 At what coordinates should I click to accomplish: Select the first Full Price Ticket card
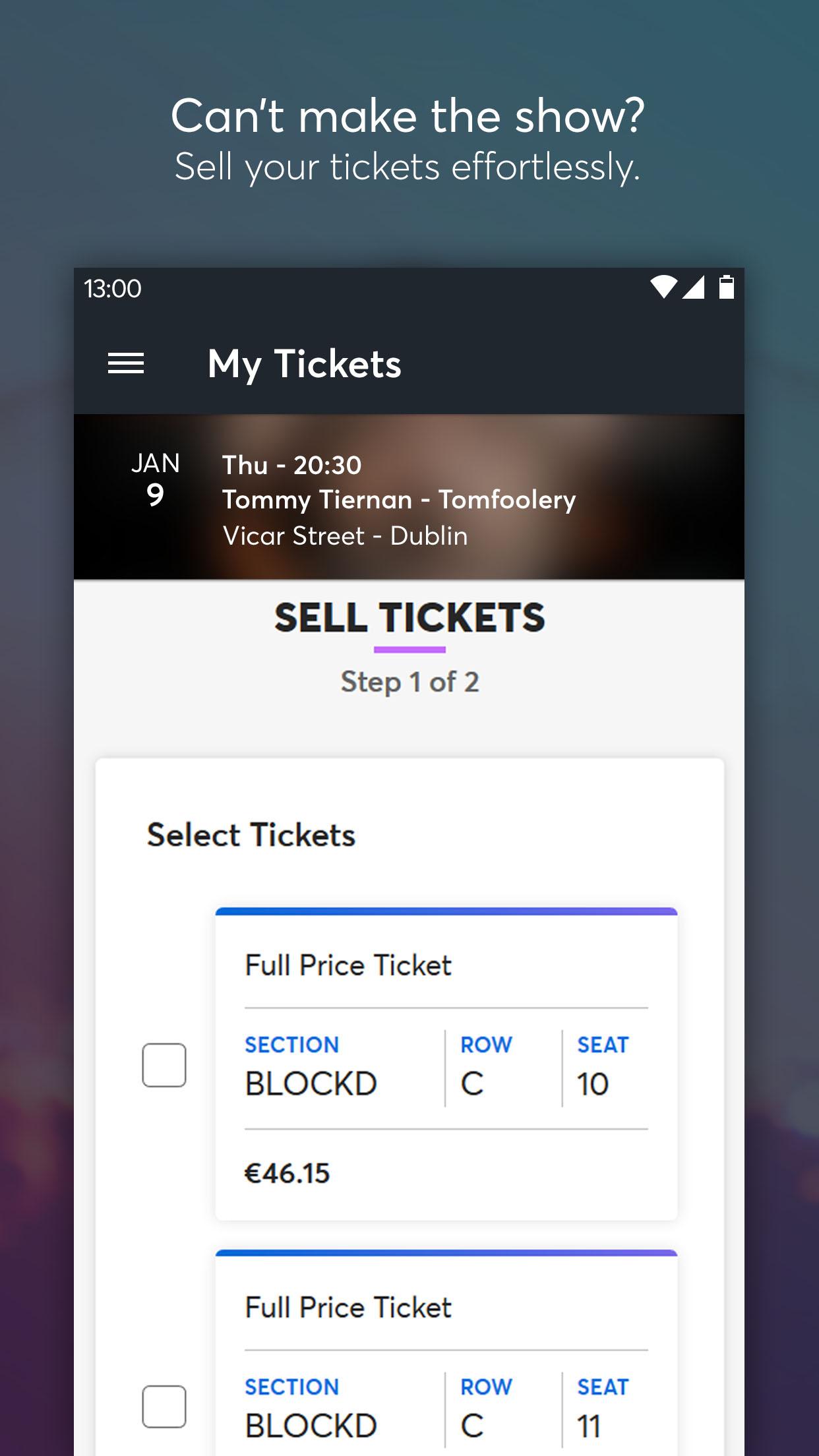(x=446, y=1064)
